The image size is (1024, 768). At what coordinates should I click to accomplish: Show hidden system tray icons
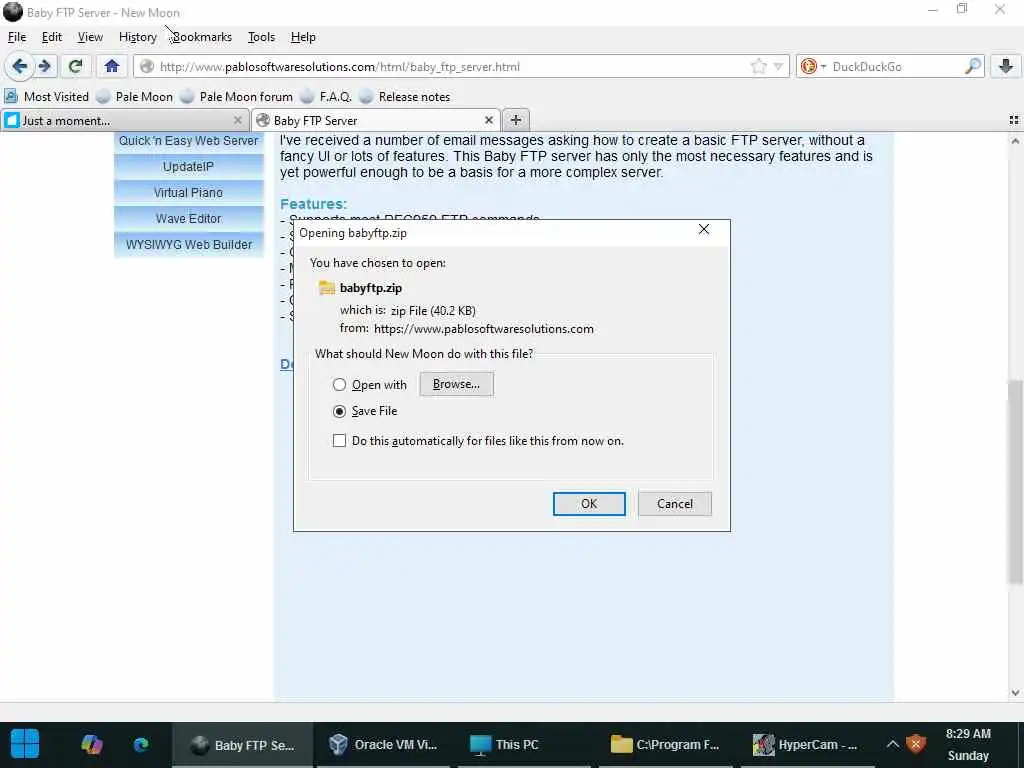(x=892, y=744)
